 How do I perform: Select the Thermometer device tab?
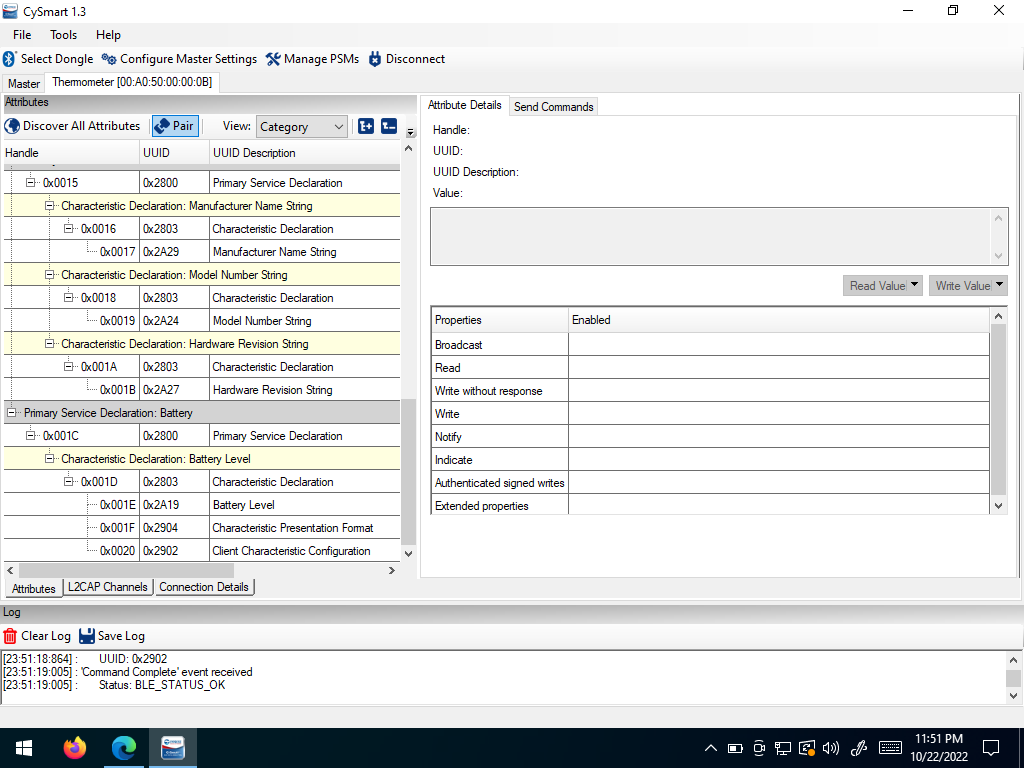pyautogui.click(x=132, y=82)
